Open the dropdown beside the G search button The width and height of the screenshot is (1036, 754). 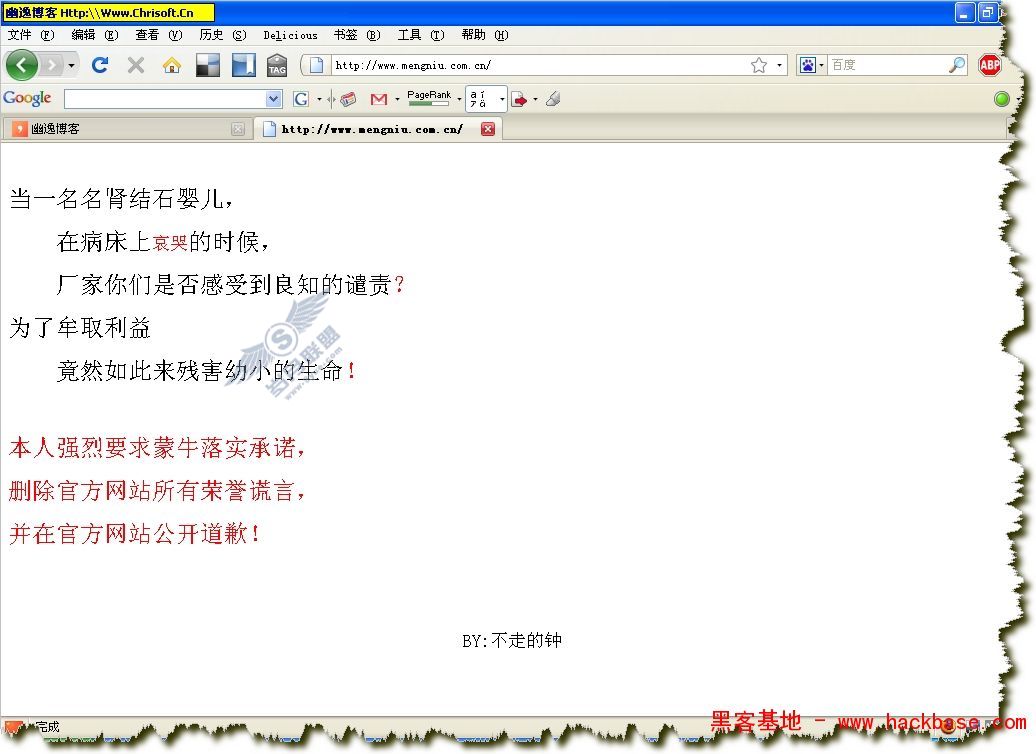(x=319, y=99)
